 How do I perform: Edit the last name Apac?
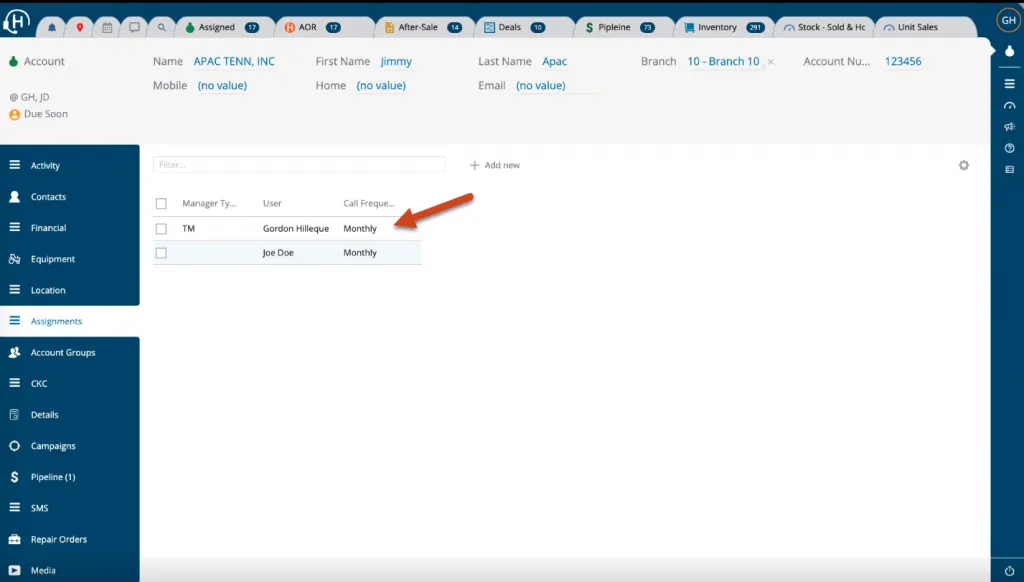point(554,61)
